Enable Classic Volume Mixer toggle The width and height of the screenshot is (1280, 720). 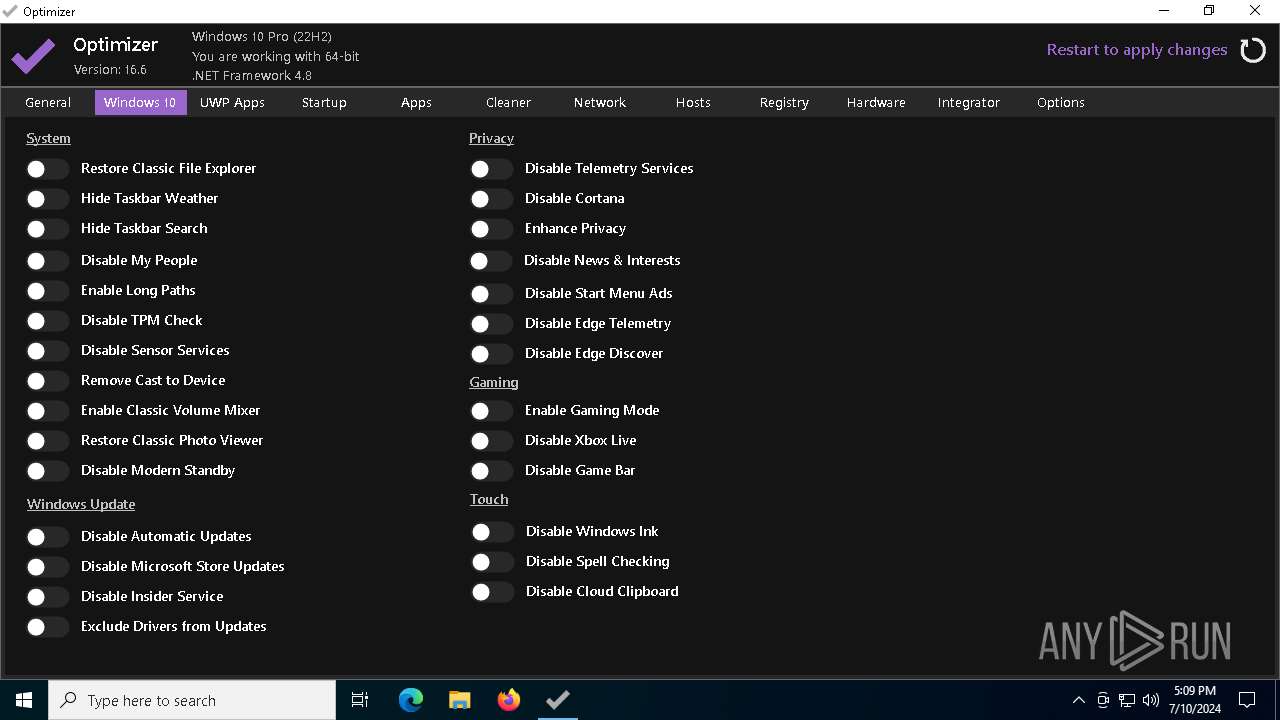point(47,411)
